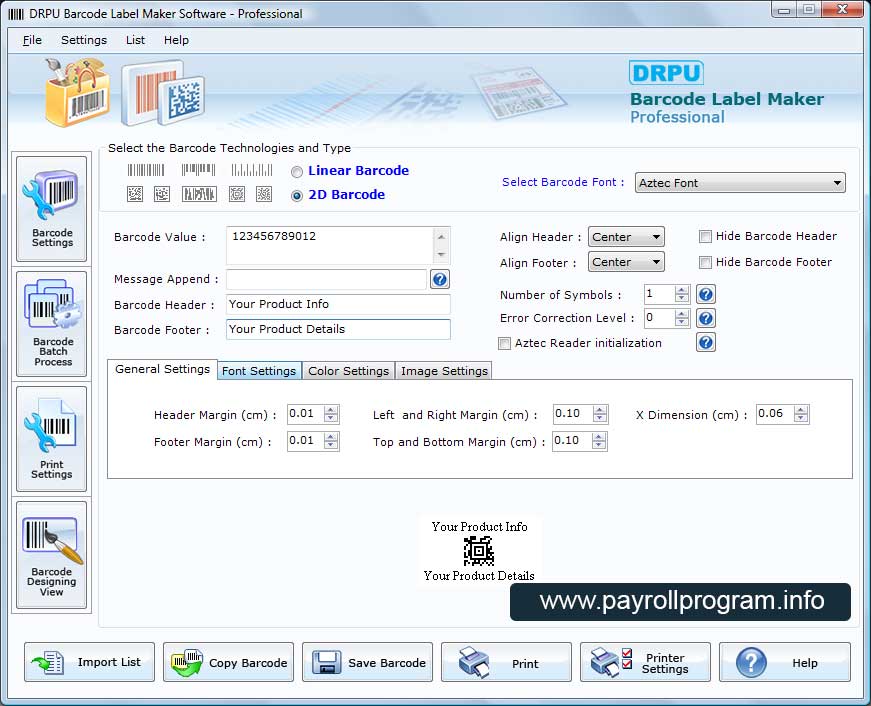Click the Message Append input field

pyautogui.click(x=327, y=279)
